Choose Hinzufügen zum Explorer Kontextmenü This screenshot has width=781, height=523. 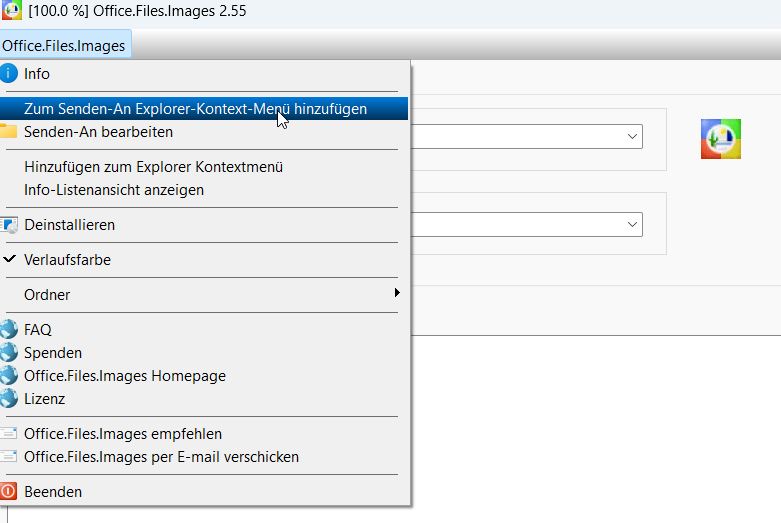[153, 167]
